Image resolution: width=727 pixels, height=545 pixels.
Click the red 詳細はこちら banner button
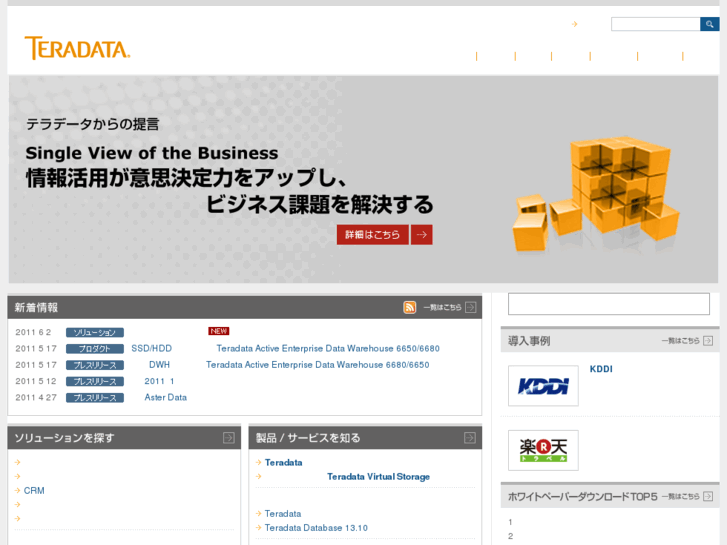373,235
